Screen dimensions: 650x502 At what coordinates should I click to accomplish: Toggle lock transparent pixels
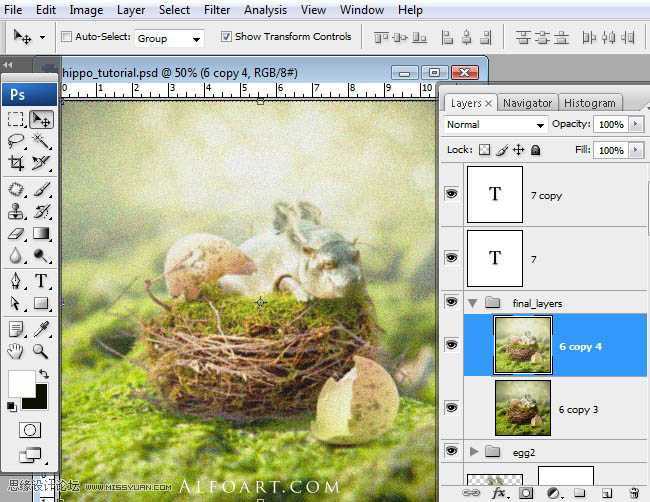(484, 150)
